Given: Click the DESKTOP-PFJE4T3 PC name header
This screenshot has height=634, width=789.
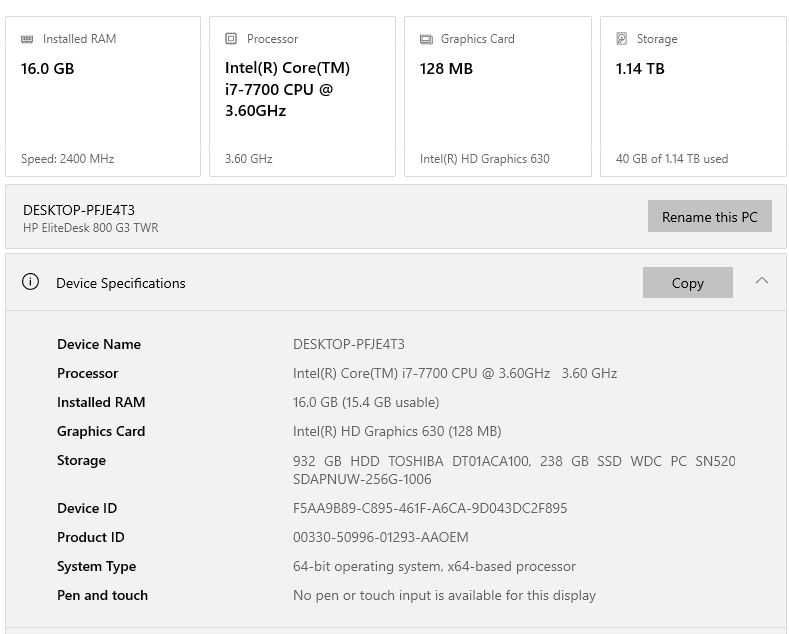Looking at the screenshot, I should [x=79, y=210].
